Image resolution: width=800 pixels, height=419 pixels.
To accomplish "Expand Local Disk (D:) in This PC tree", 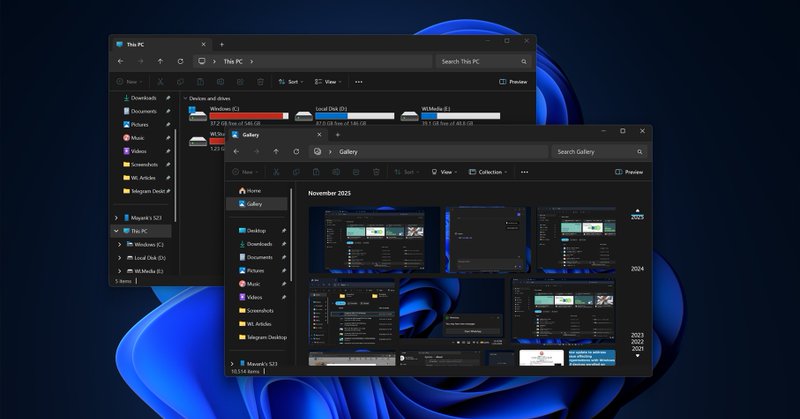I will pyautogui.click(x=119, y=258).
